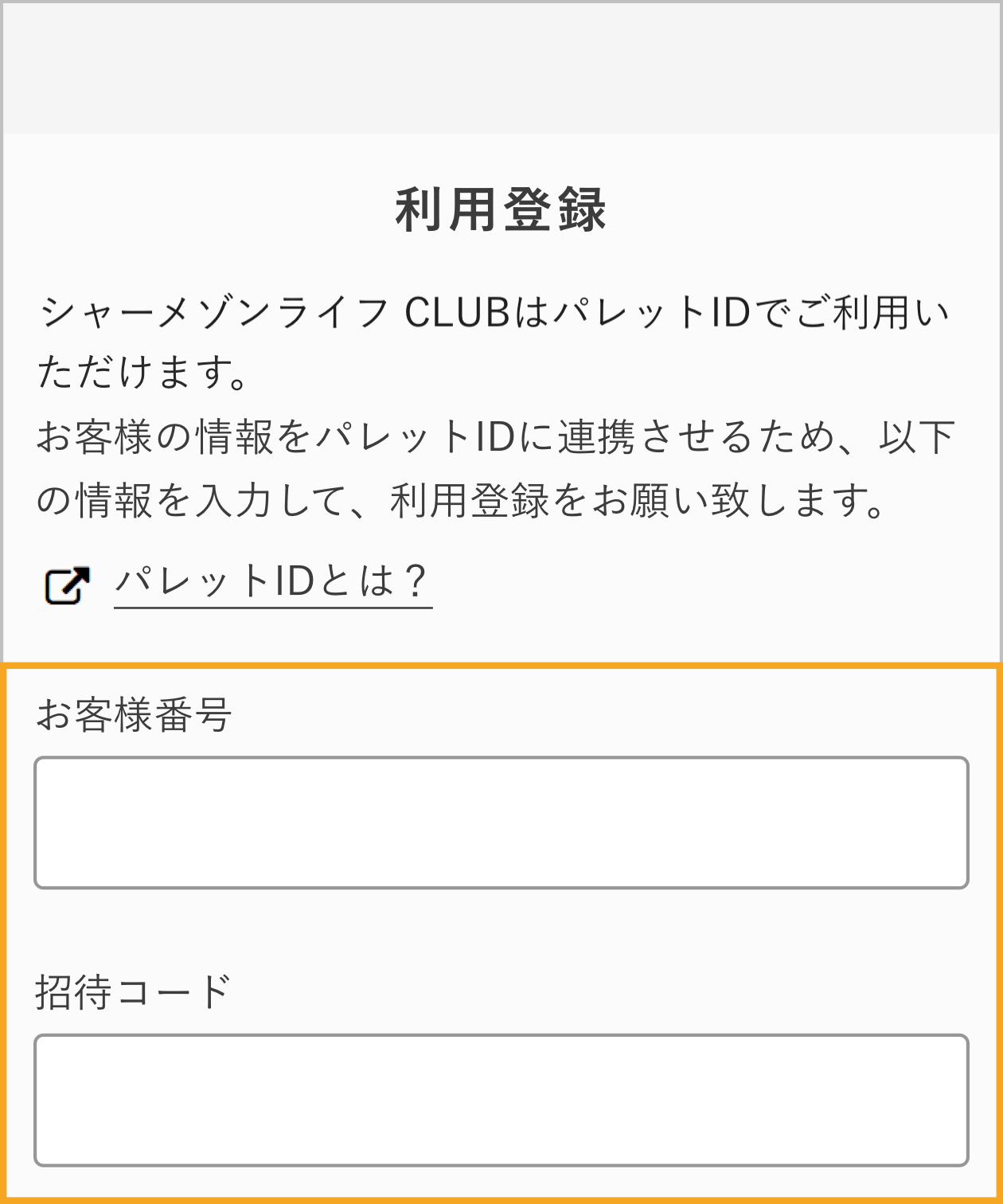Viewport: 1003px width, 1204px height.
Task: Click the 利用登録 page heading
Action: [x=501, y=210]
